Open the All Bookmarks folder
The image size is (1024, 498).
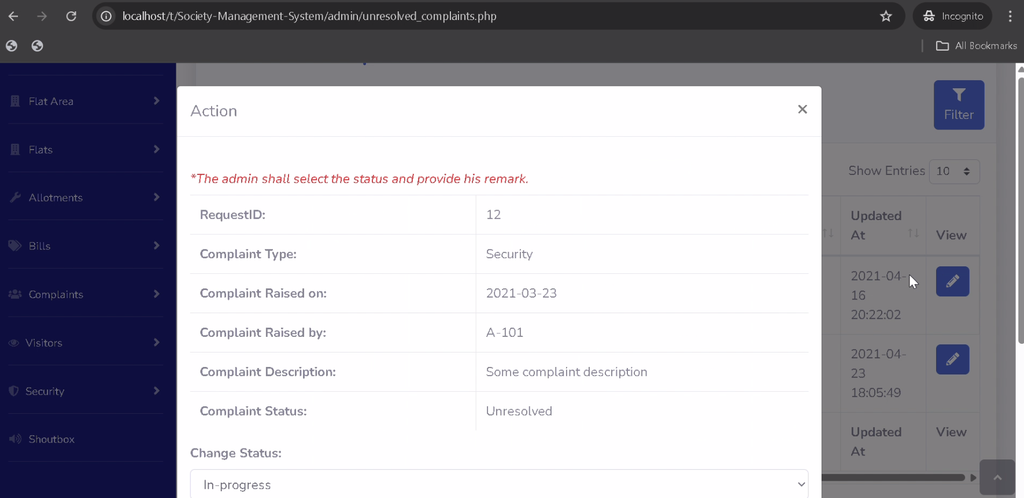click(x=976, y=46)
